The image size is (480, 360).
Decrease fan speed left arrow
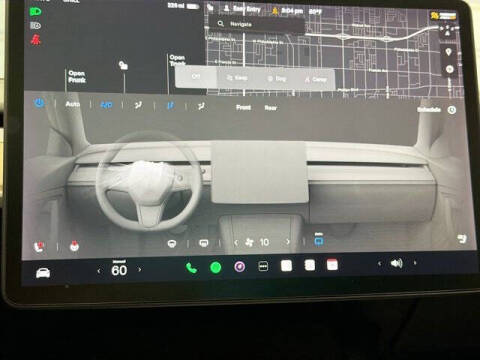point(236,243)
